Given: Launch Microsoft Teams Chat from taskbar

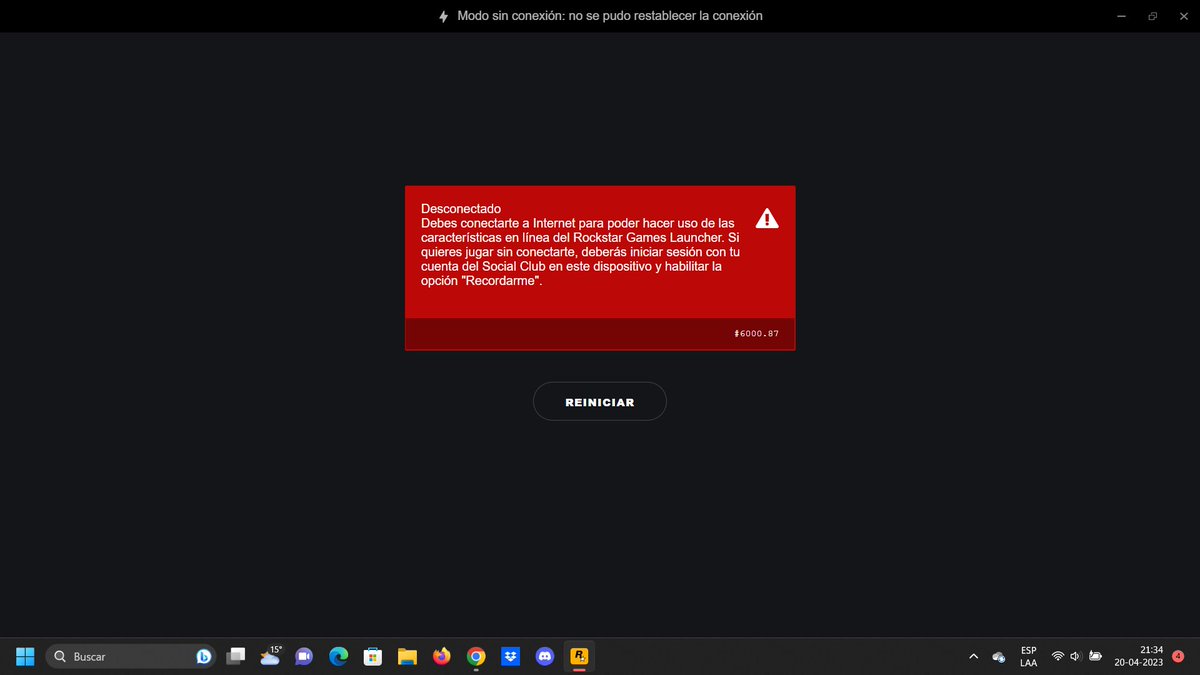Looking at the screenshot, I should click(x=304, y=656).
